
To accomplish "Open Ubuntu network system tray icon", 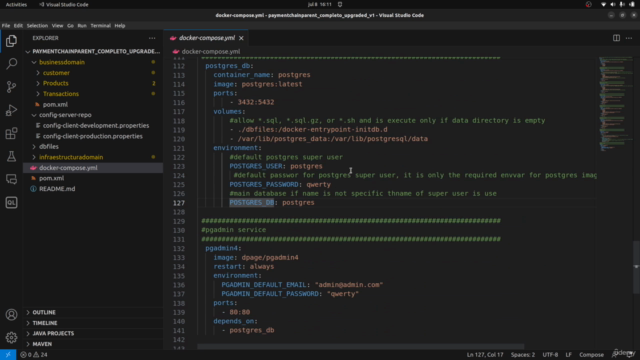I will [603, 4].
